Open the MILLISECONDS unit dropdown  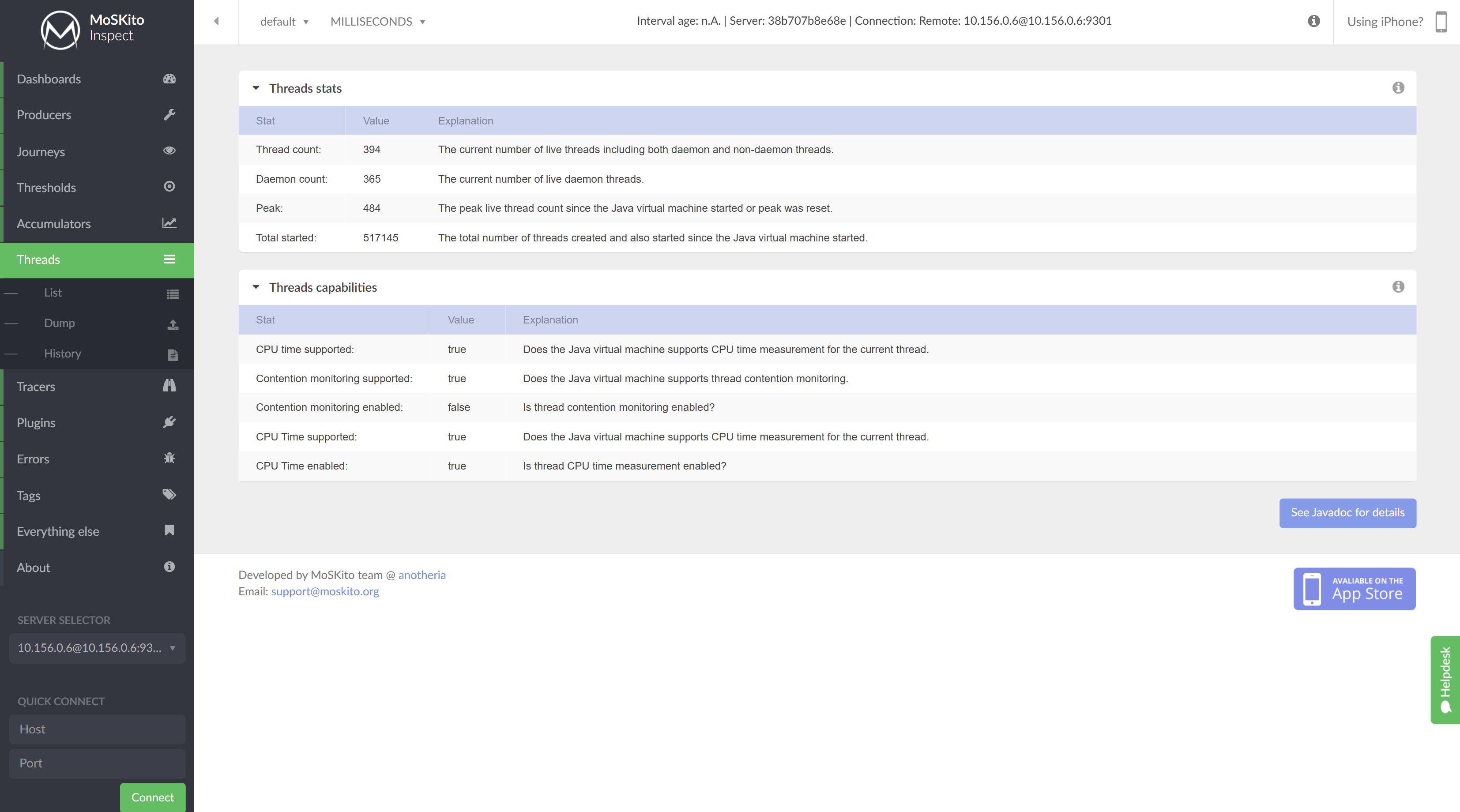coord(377,22)
